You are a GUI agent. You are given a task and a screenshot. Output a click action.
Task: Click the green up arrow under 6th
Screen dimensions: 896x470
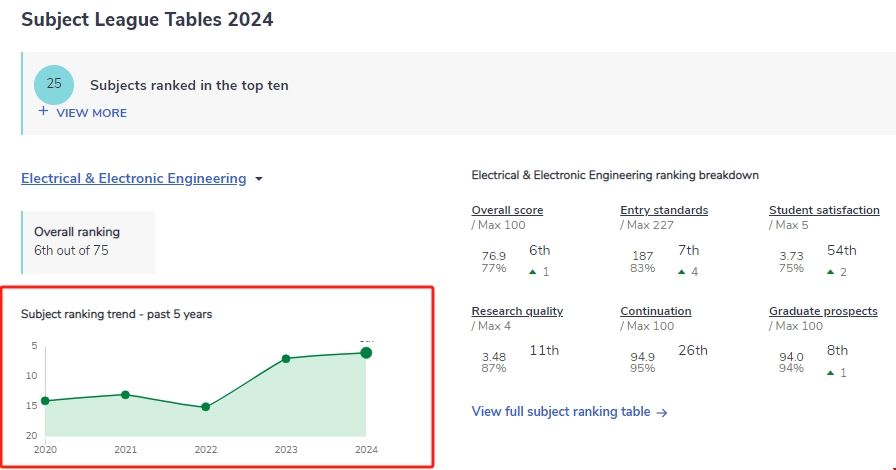pos(533,272)
